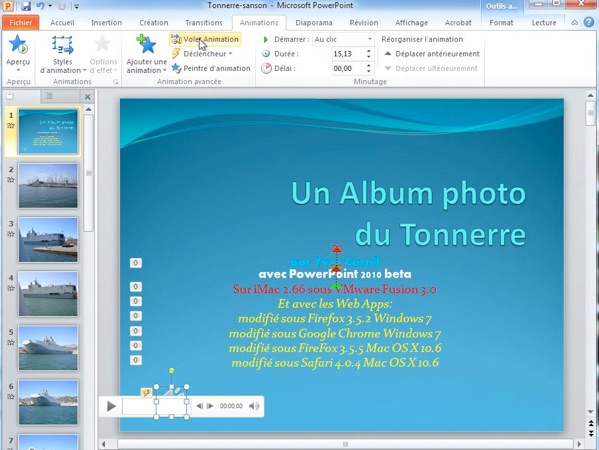This screenshot has height=450, width=599.
Task: Move audio back with rewind button
Action: tap(199, 406)
